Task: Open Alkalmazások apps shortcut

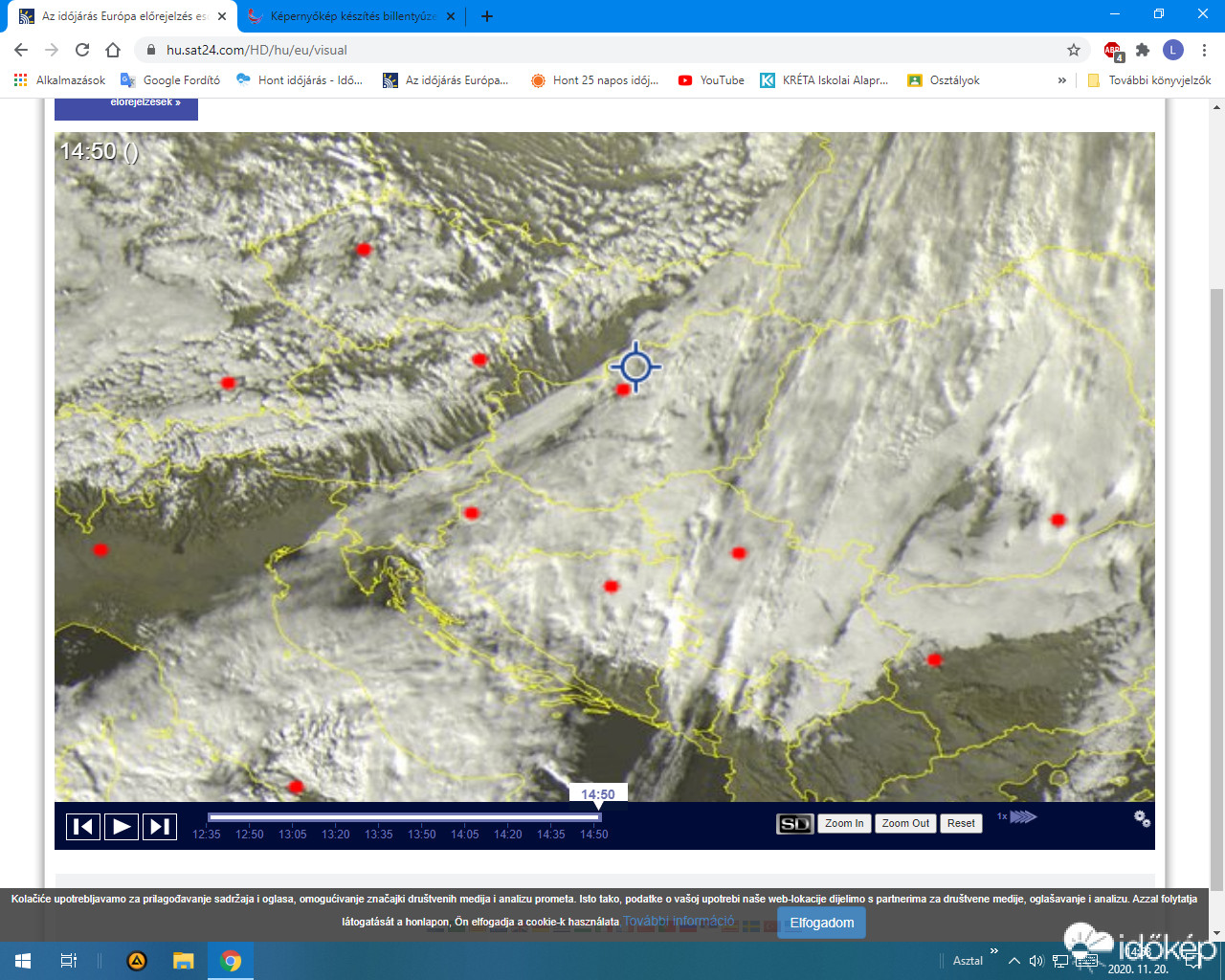Action: 59,80
